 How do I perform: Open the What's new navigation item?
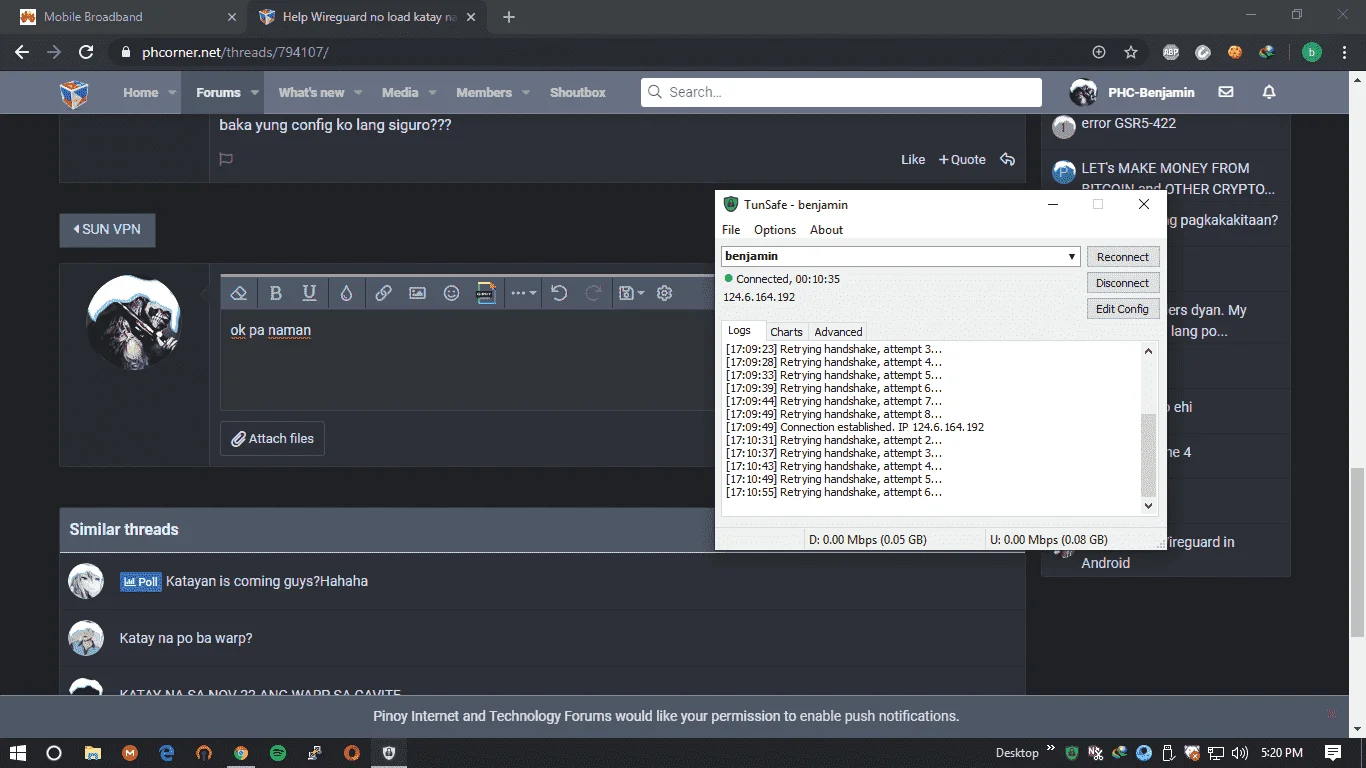point(311,92)
